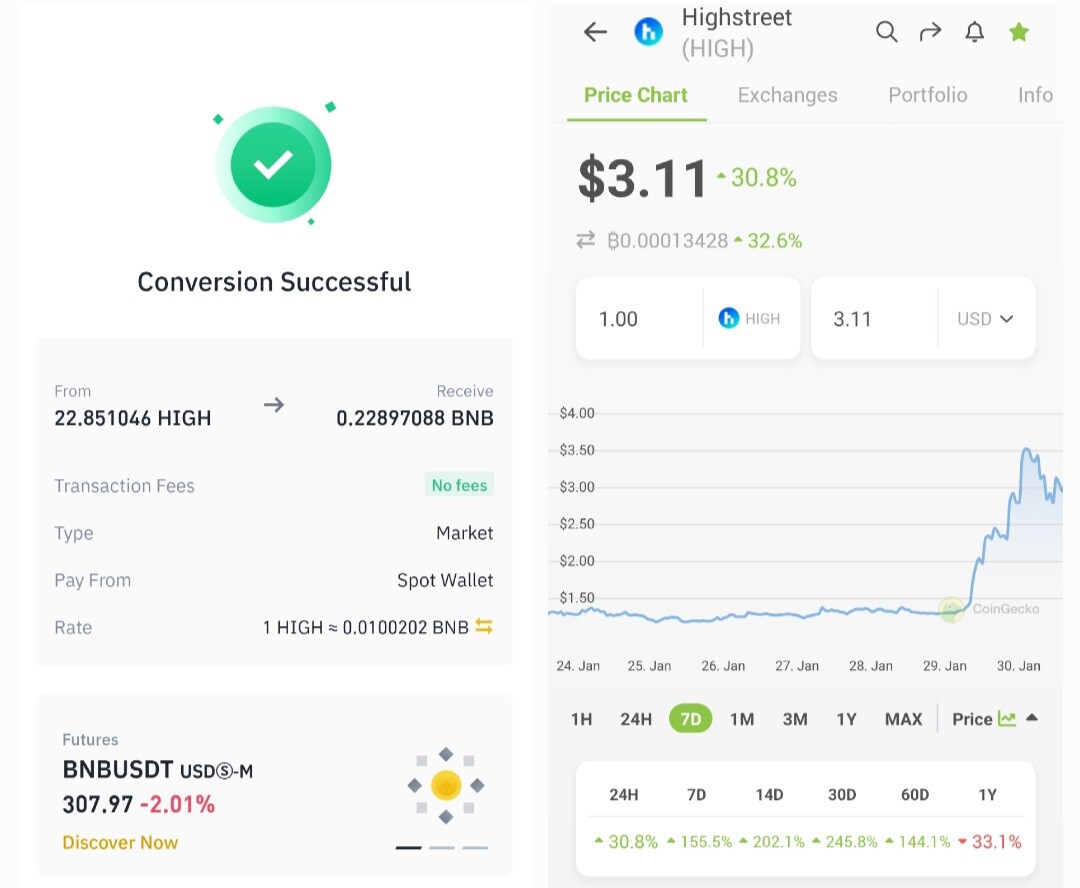The height and width of the screenshot is (888, 1080).
Task: Share Highstreet via the share arrow icon
Action: 931,32
